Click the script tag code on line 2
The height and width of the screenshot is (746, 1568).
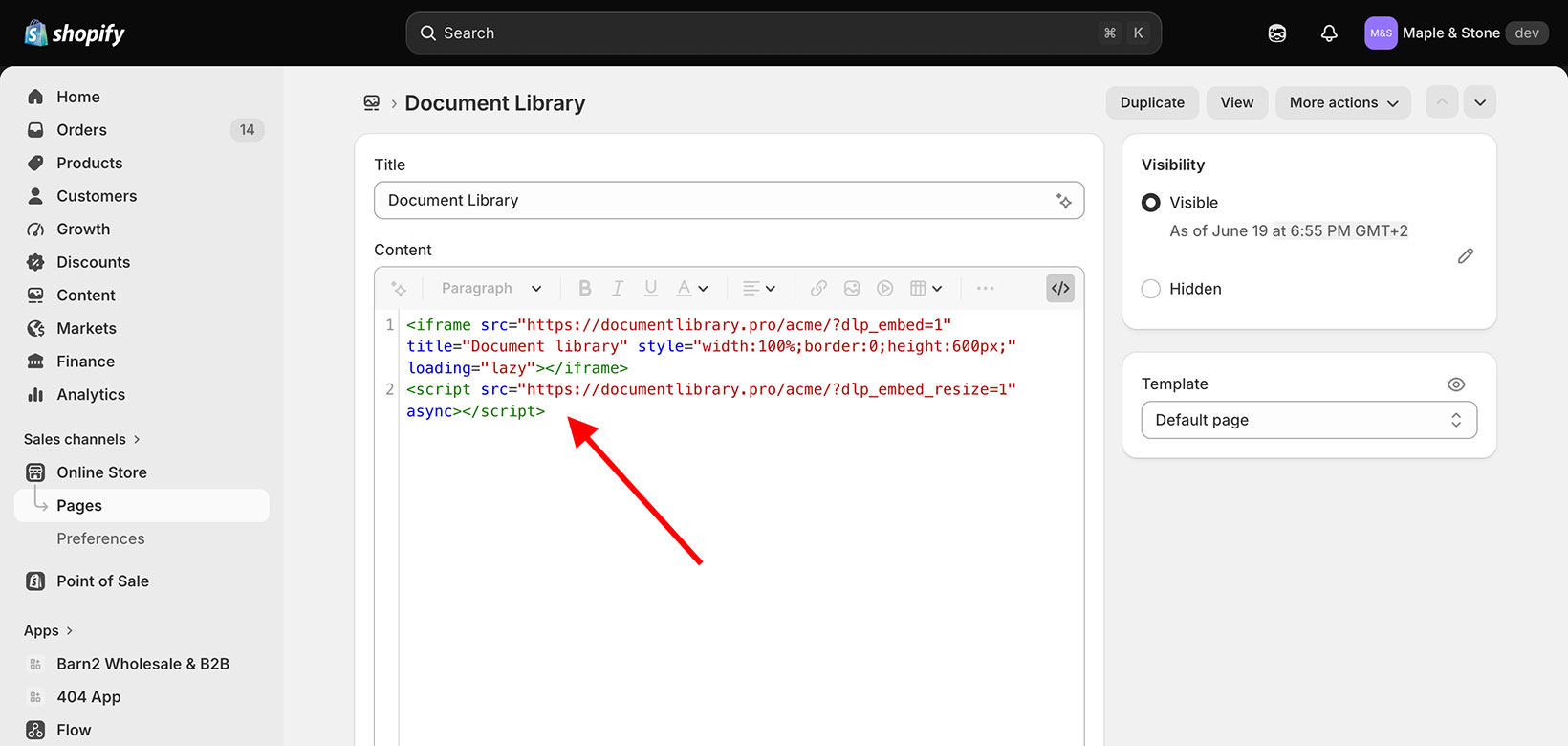coord(710,400)
